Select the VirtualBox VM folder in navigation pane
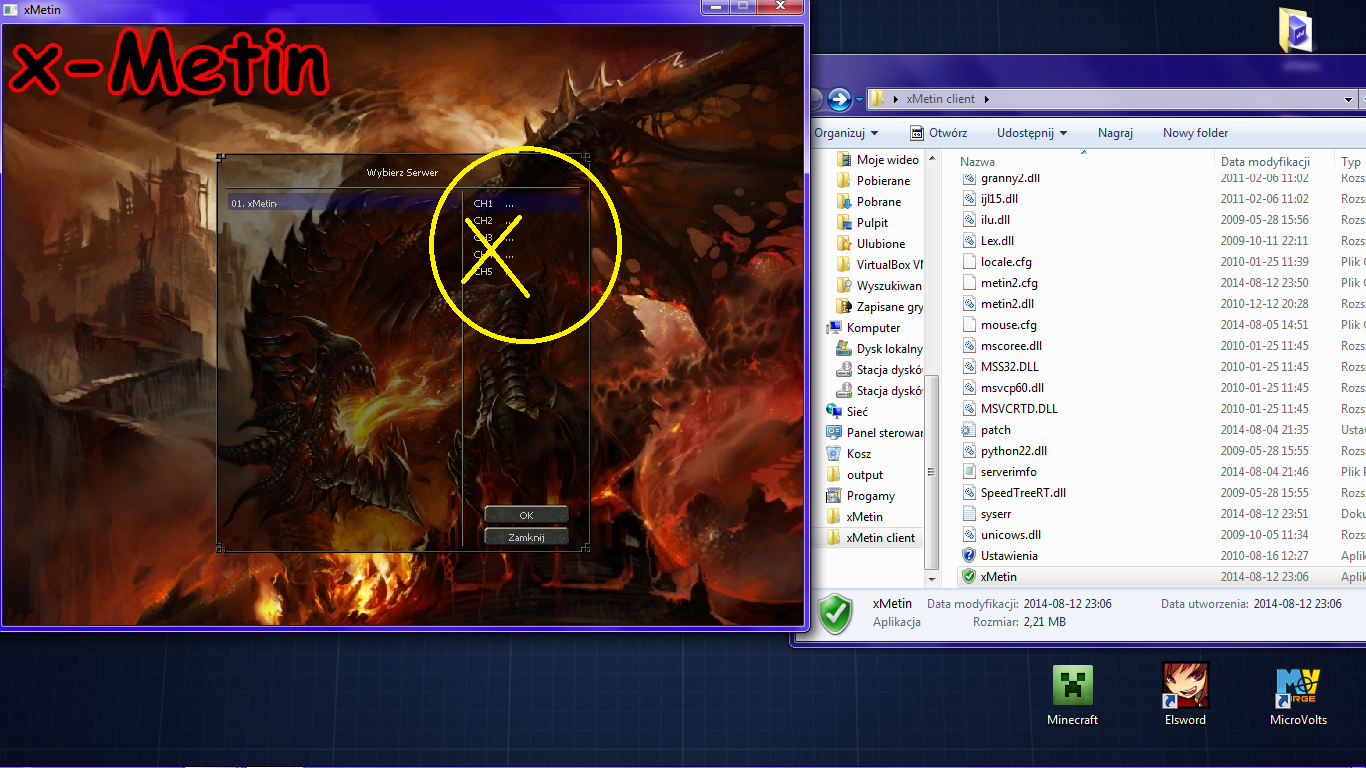The width and height of the screenshot is (1366, 768). point(889,265)
